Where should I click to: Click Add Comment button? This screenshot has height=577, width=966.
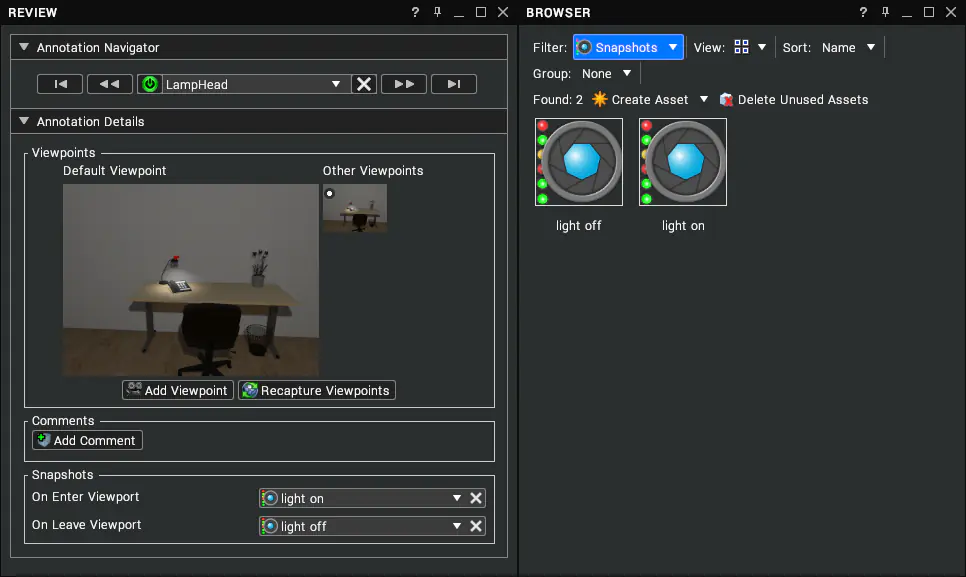pyautogui.click(x=87, y=440)
